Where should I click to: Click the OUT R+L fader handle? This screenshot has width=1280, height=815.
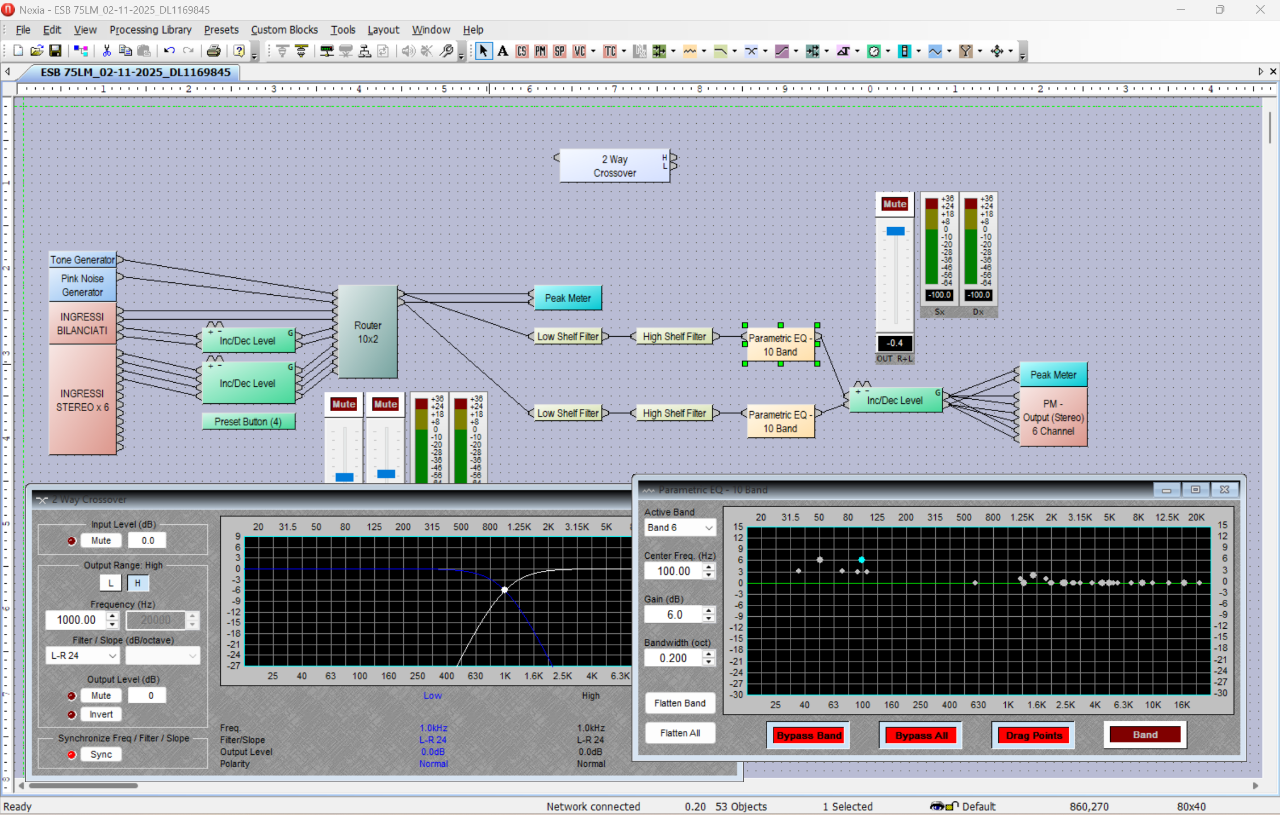point(895,231)
